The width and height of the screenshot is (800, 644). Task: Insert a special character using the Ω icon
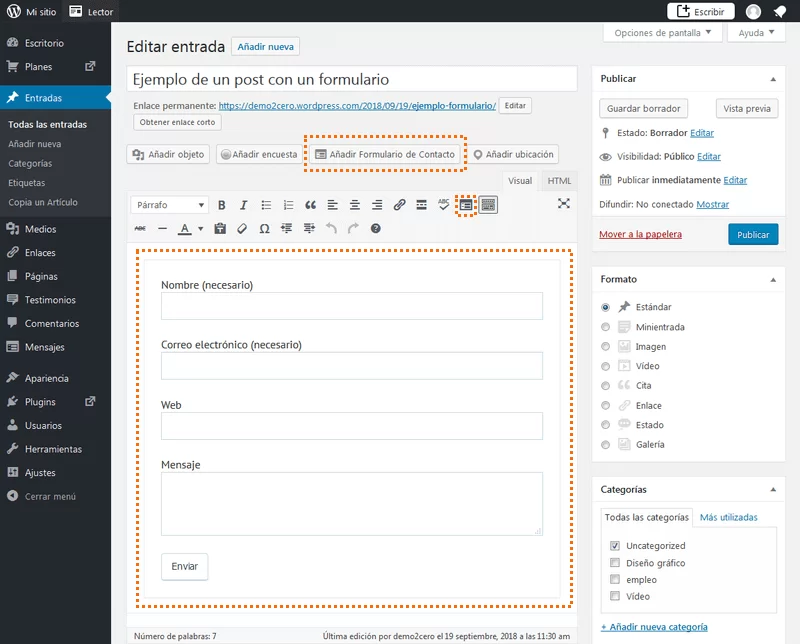click(x=264, y=229)
